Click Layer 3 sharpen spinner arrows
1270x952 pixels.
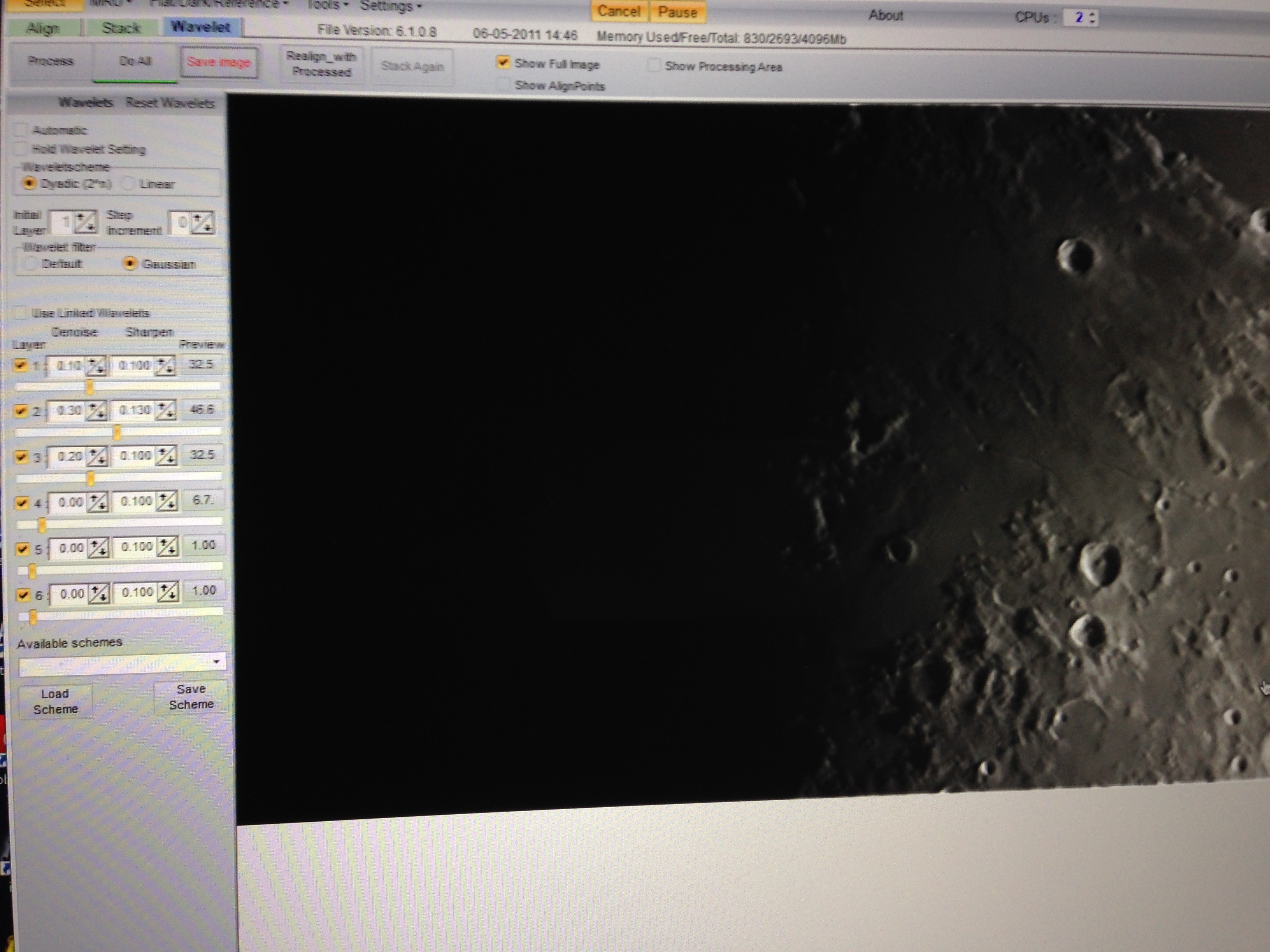[x=167, y=456]
